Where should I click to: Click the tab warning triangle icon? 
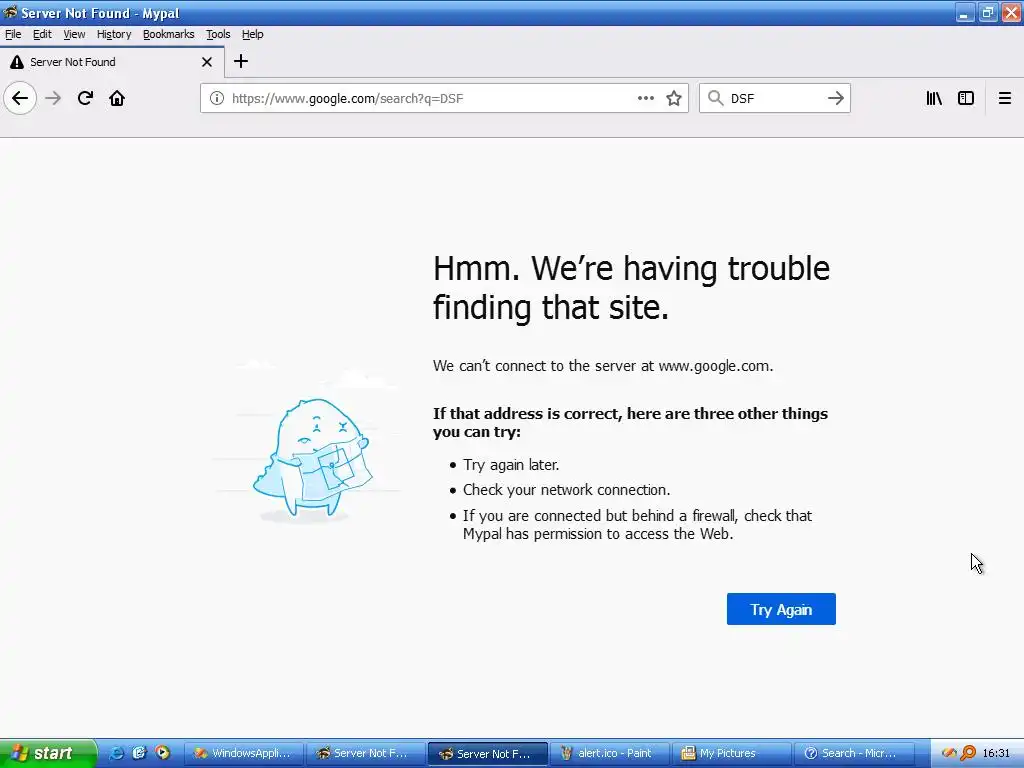16,62
